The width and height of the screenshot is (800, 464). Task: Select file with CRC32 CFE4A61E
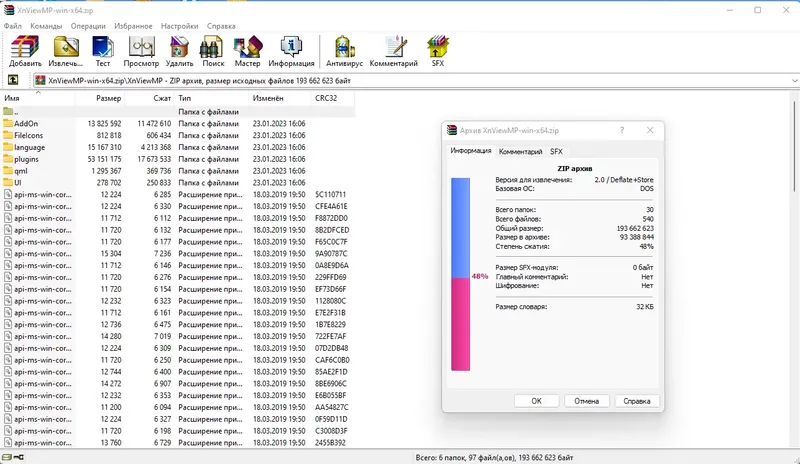tap(178, 206)
